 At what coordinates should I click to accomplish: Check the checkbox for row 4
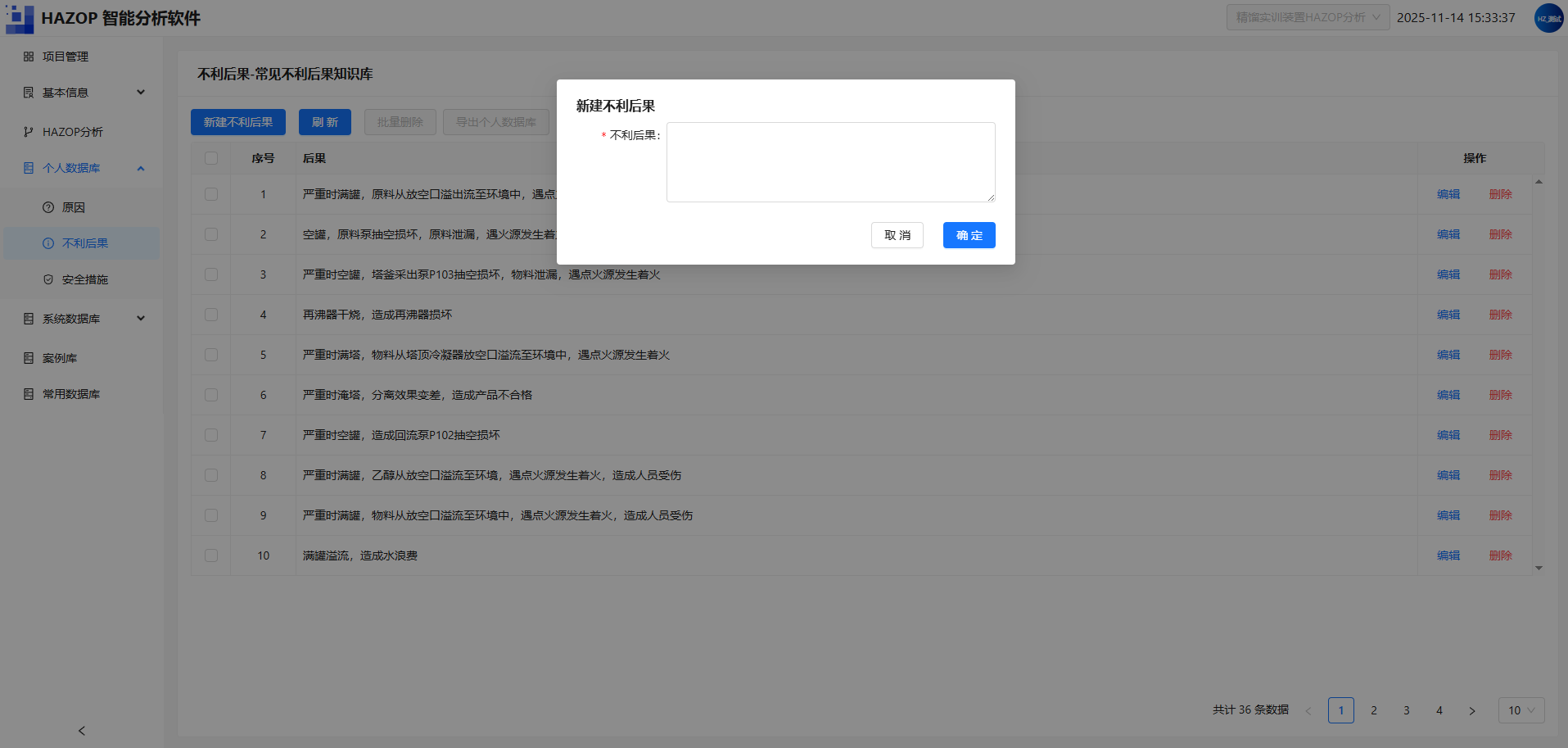211,315
